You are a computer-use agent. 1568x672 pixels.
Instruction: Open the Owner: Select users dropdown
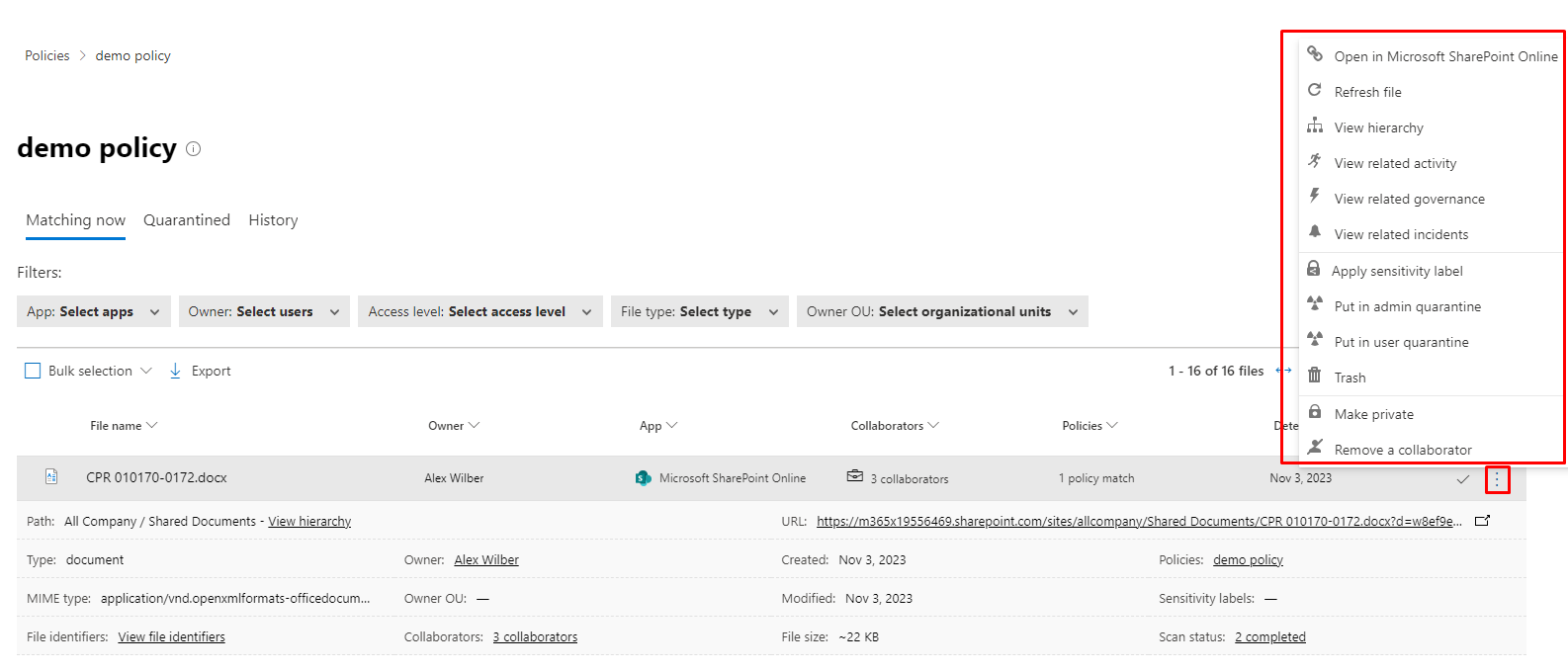click(264, 311)
